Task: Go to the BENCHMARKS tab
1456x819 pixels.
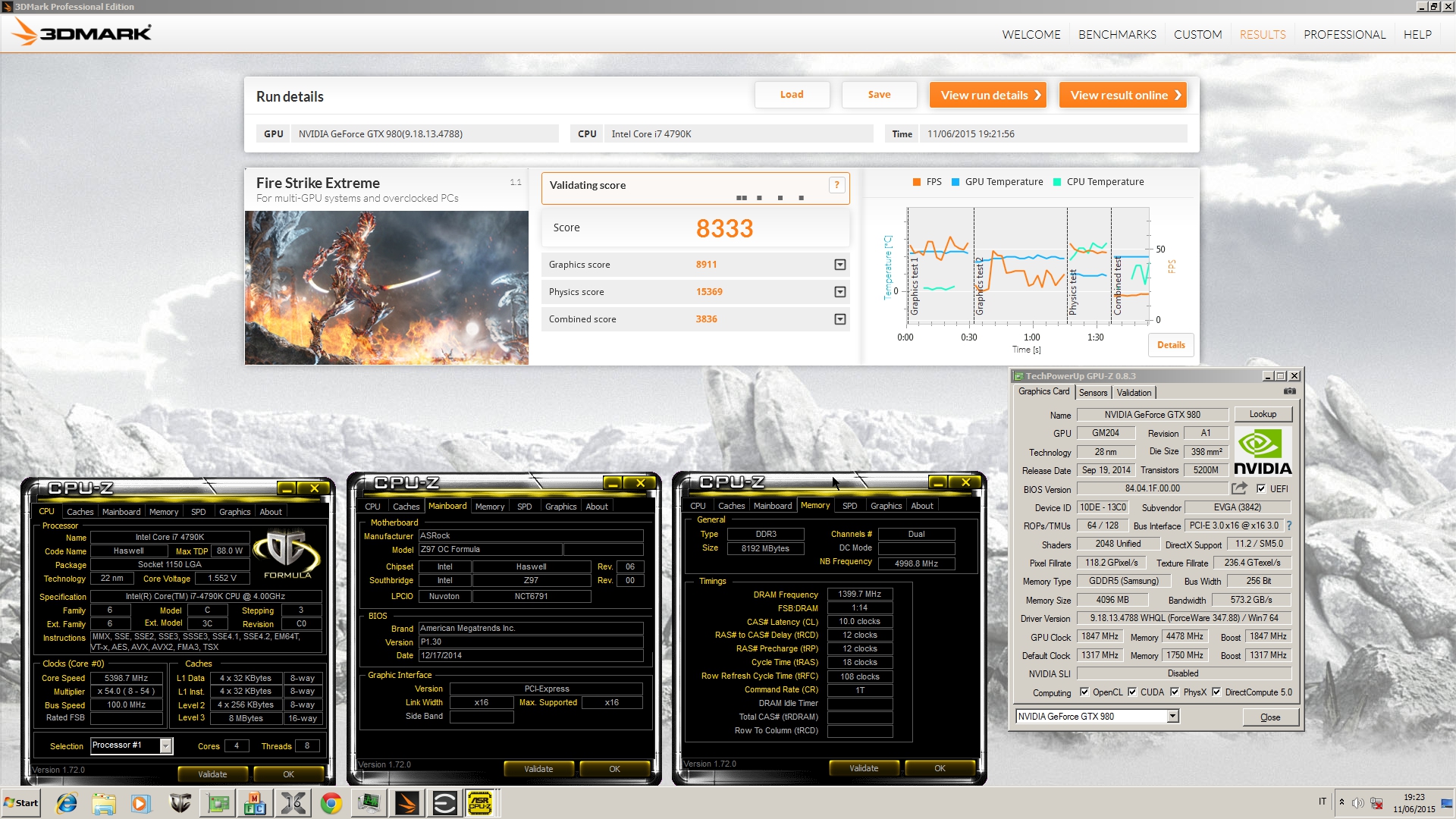Action: click(1117, 35)
